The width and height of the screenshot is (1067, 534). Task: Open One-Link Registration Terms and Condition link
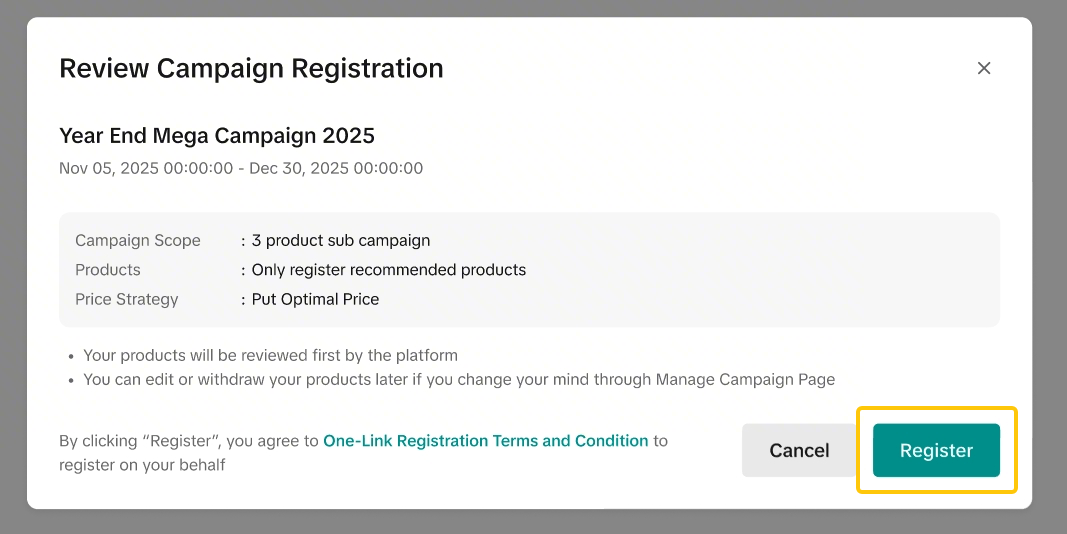[x=485, y=440]
